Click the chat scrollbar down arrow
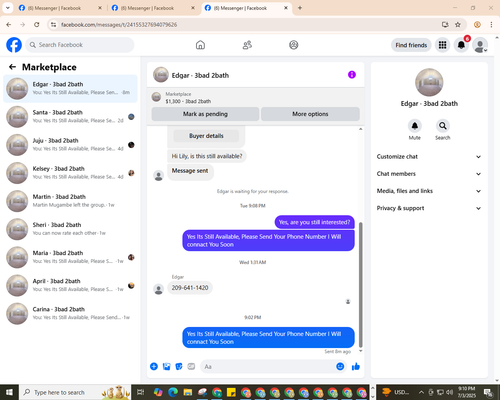This screenshot has width=500, height=400. 360,351
